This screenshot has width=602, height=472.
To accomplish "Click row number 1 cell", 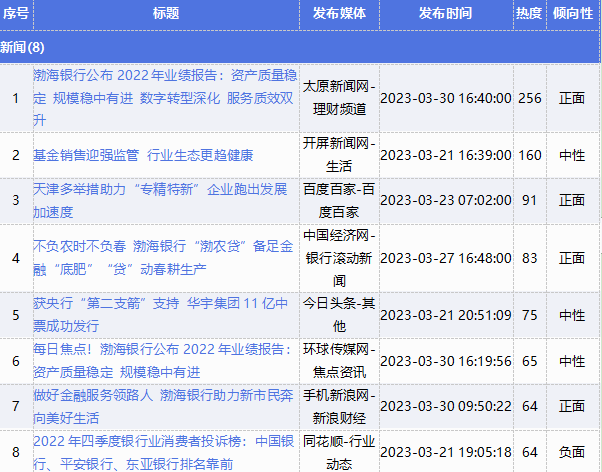I will point(16,98).
